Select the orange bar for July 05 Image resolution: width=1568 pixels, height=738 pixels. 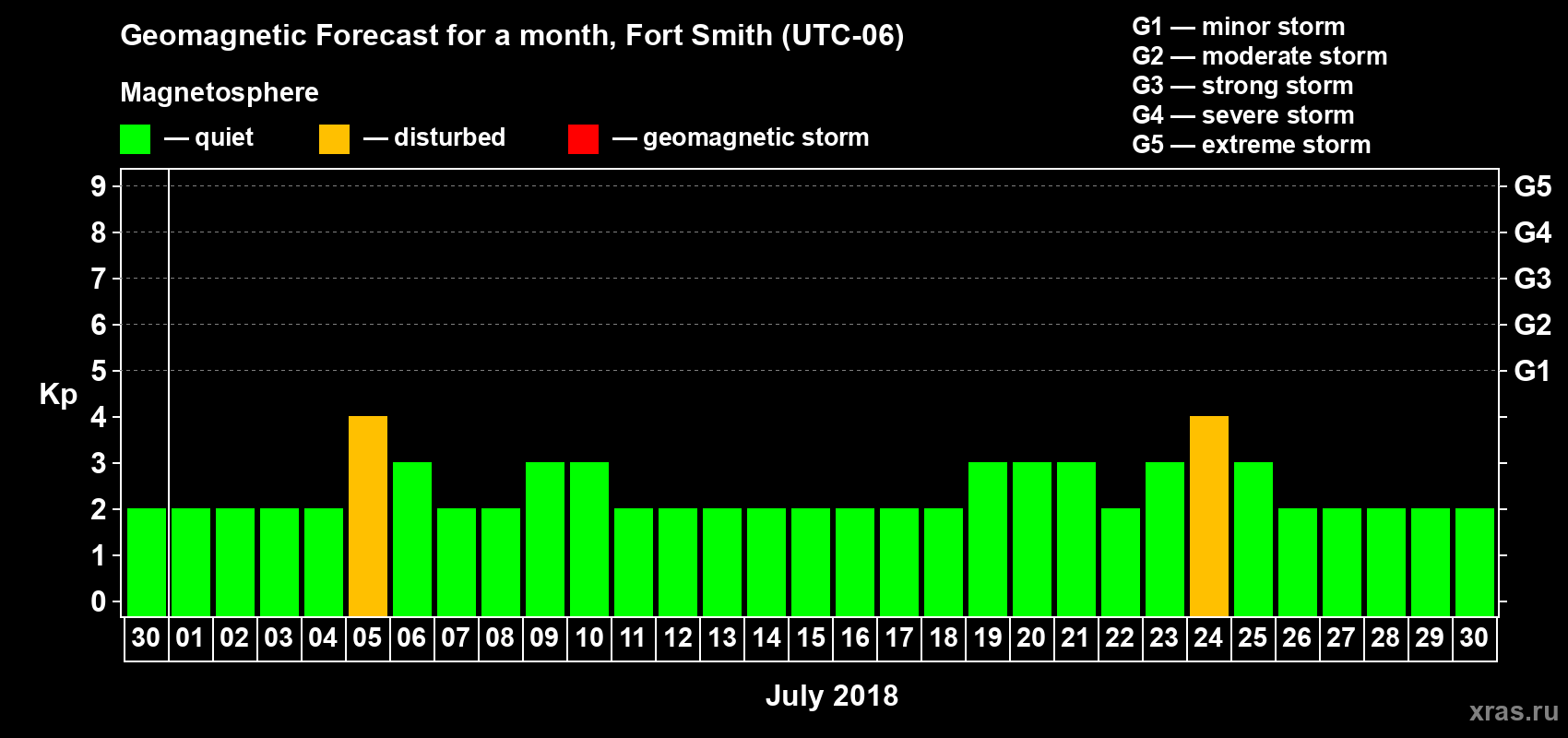pos(368,517)
